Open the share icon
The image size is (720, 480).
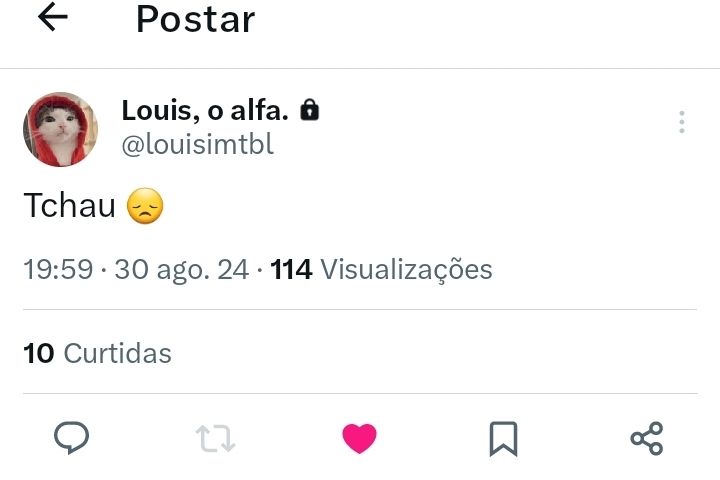point(647,438)
